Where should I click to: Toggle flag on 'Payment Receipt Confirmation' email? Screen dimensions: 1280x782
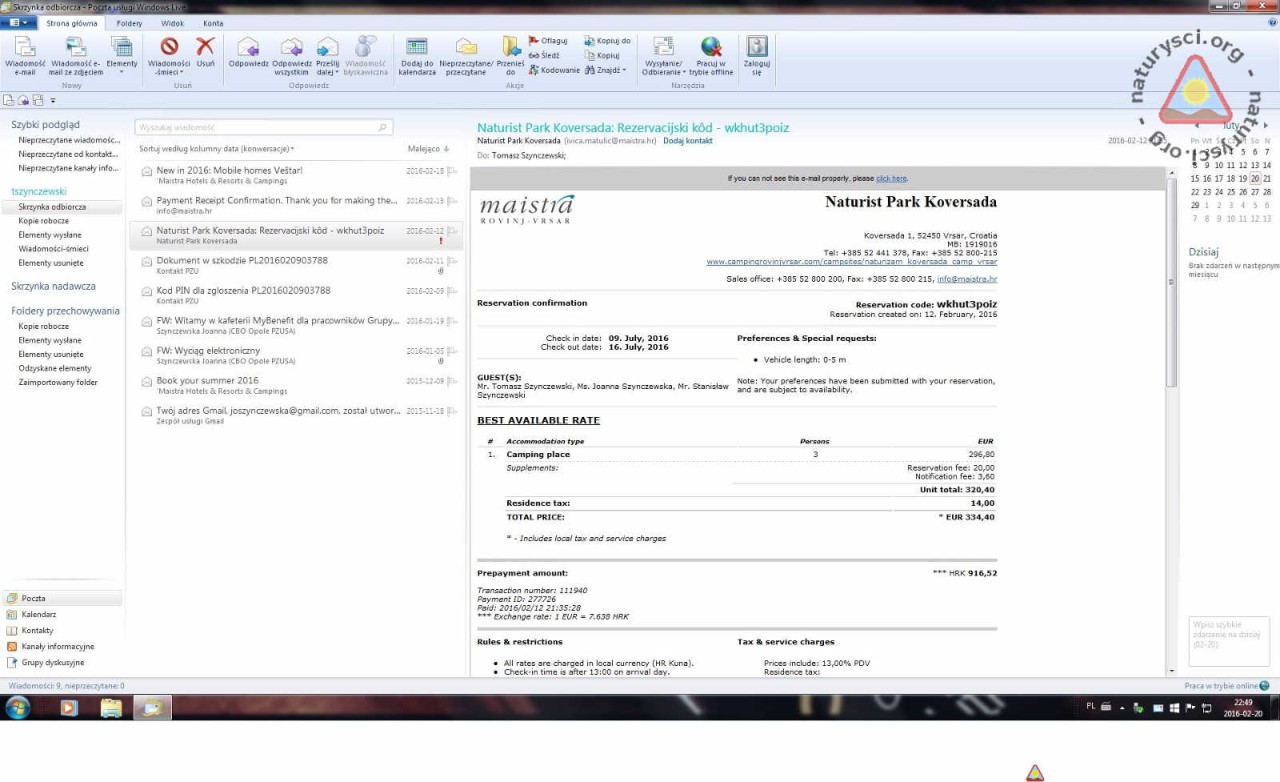click(x=453, y=201)
